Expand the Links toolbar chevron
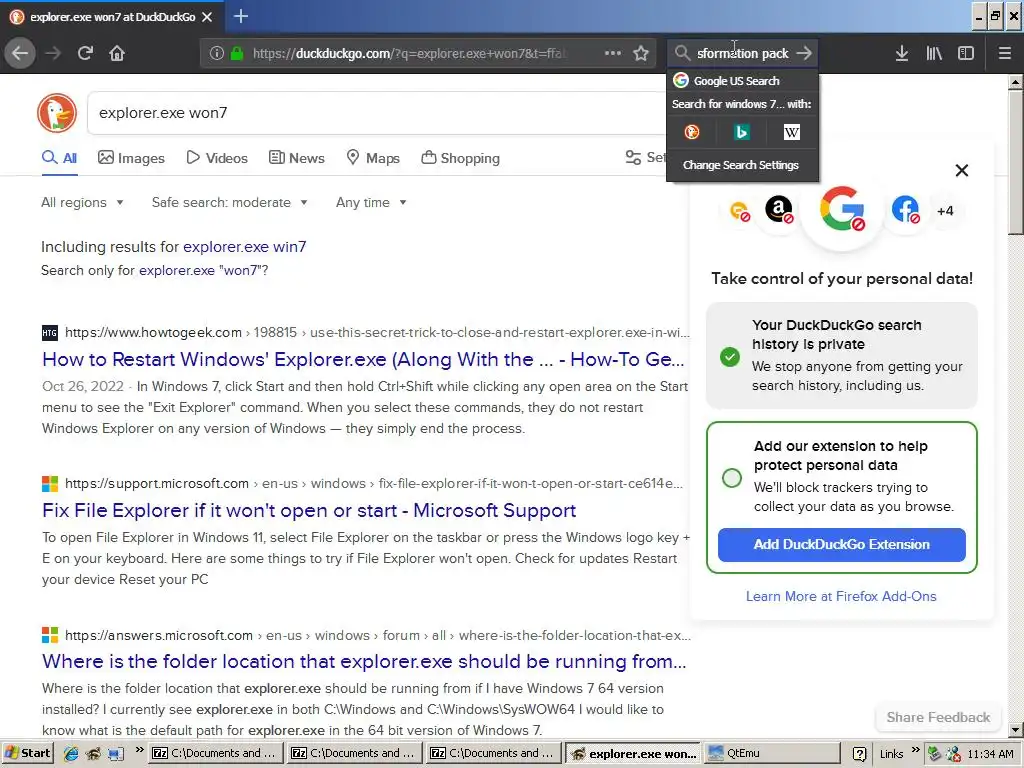Screen dimensions: 1024x768 [x=916, y=750]
